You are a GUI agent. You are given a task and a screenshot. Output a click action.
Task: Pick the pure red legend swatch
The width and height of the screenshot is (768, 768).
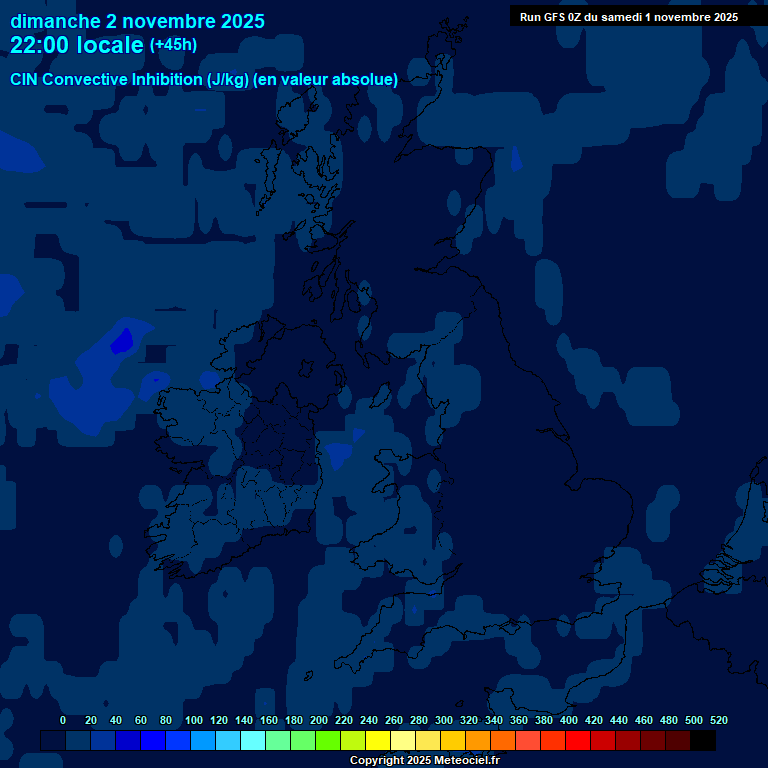(x=578, y=740)
